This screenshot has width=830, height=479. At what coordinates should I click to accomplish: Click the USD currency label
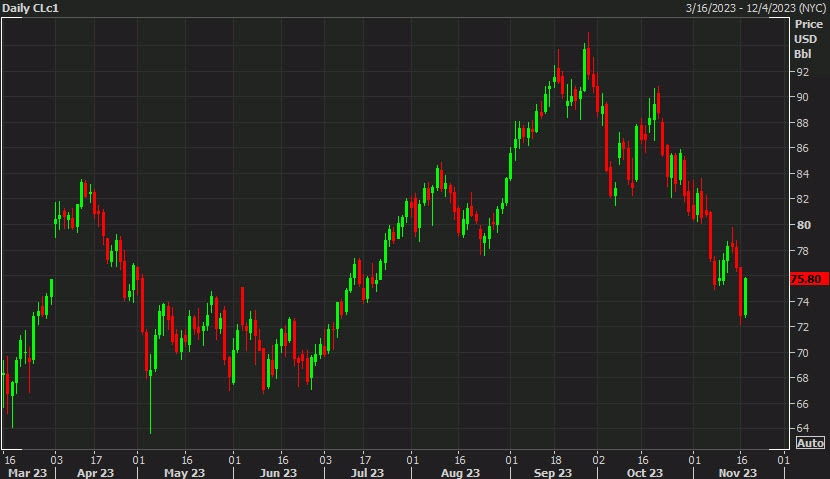[806, 39]
